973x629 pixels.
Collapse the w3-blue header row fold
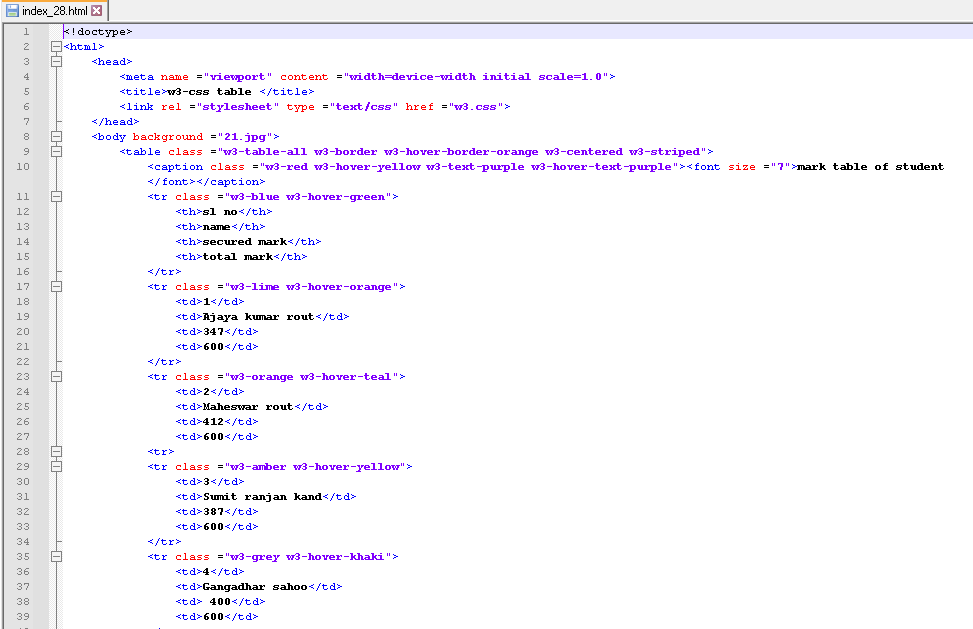click(x=56, y=197)
